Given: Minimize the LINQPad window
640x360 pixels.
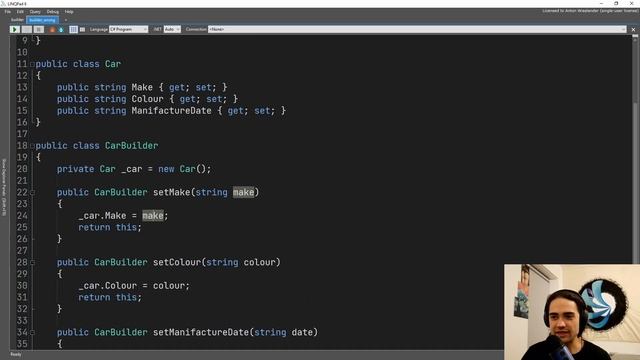Looking at the screenshot, I should coord(601,3).
